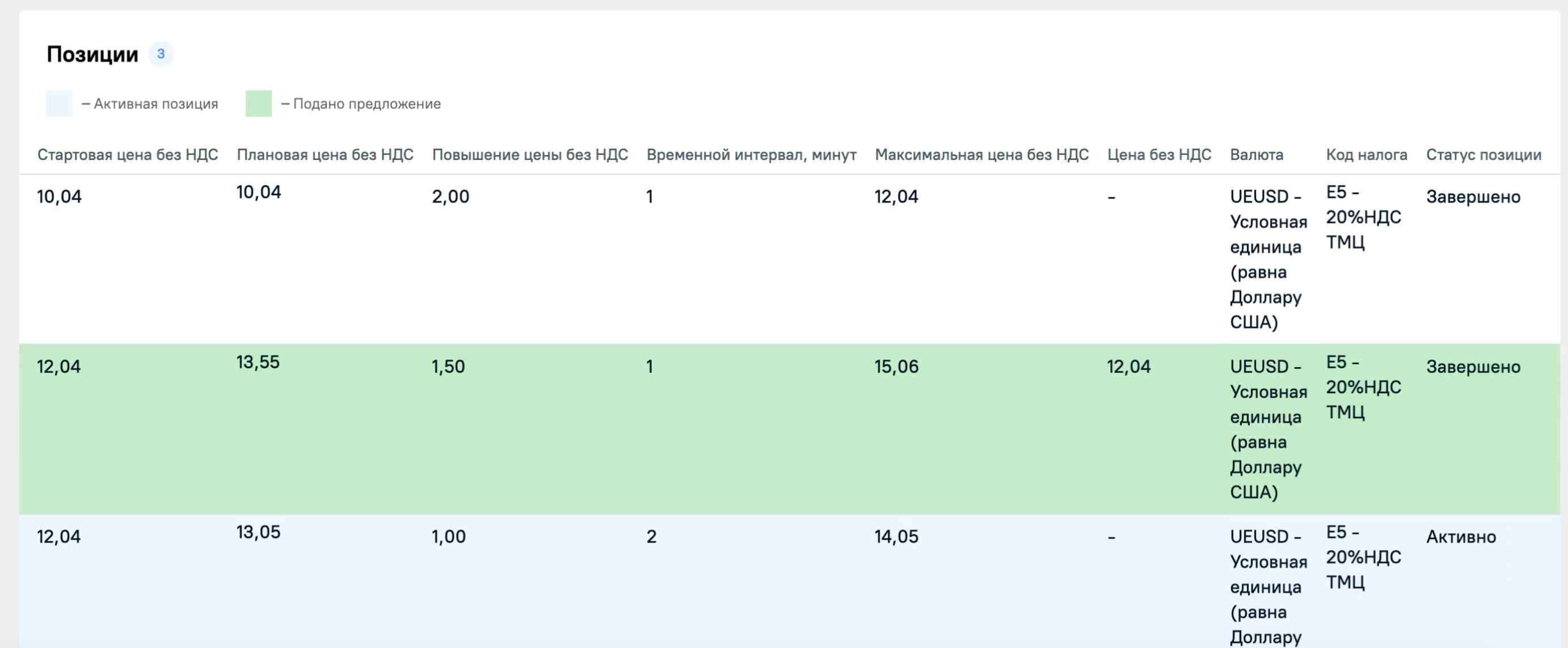This screenshot has height=648, width=1568.
Task: Click the light blue Активная позиция legend swatch
Action: [60, 103]
